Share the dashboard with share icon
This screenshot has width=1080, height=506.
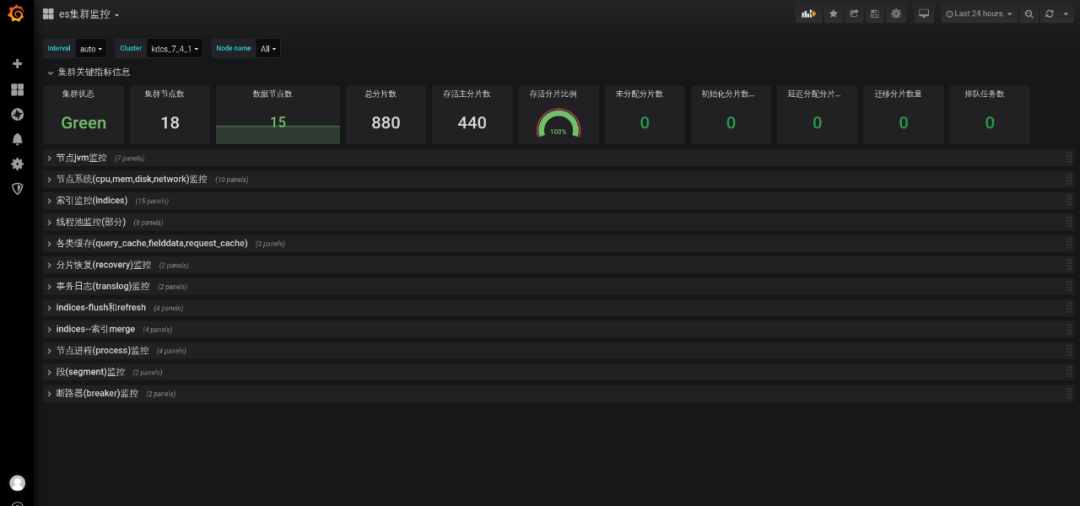point(854,14)
